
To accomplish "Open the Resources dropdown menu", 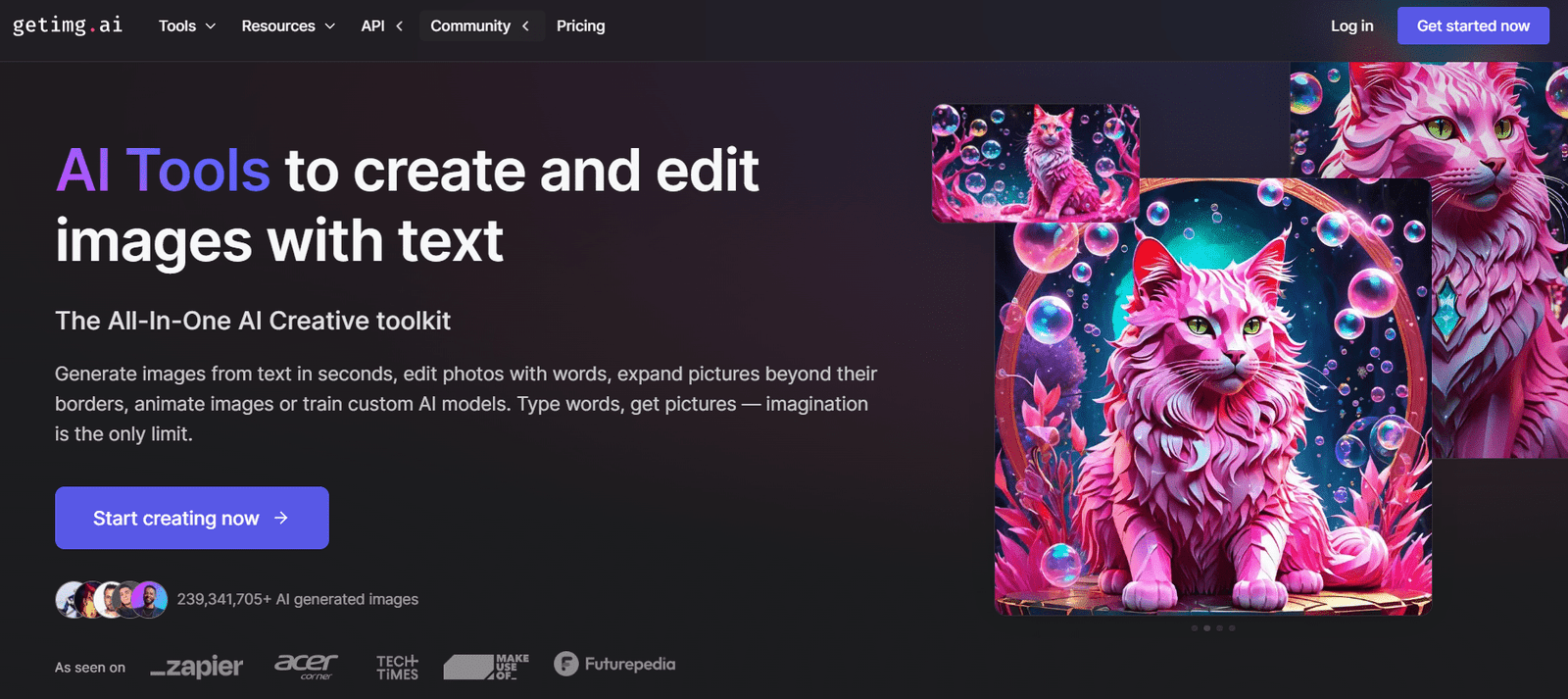I will (288, 25).
